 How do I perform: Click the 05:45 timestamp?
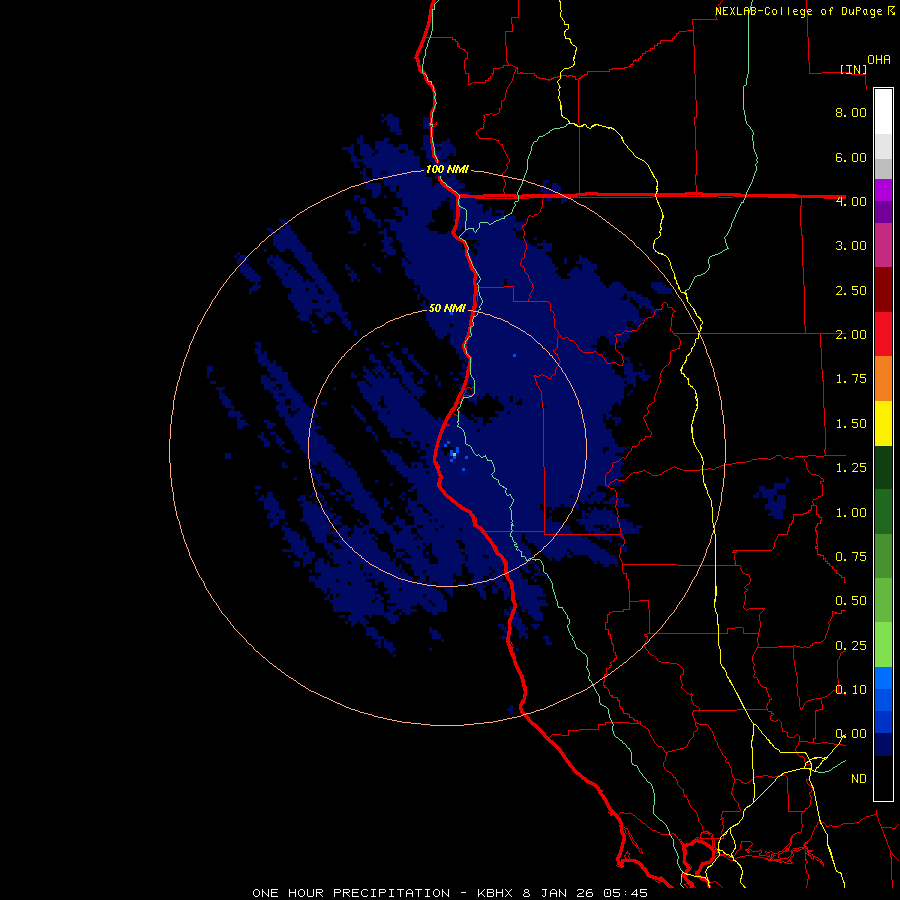point(626,893)
